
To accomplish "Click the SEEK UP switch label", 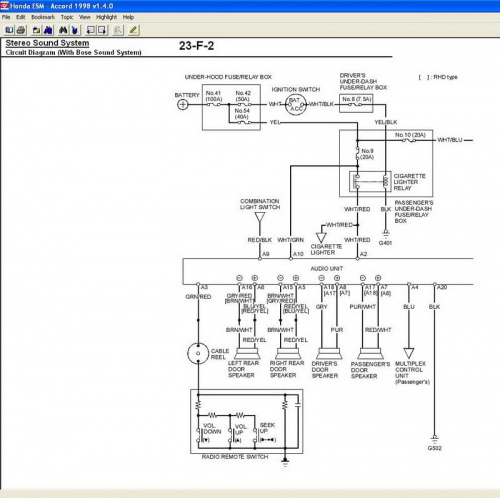I will point(267,428).
